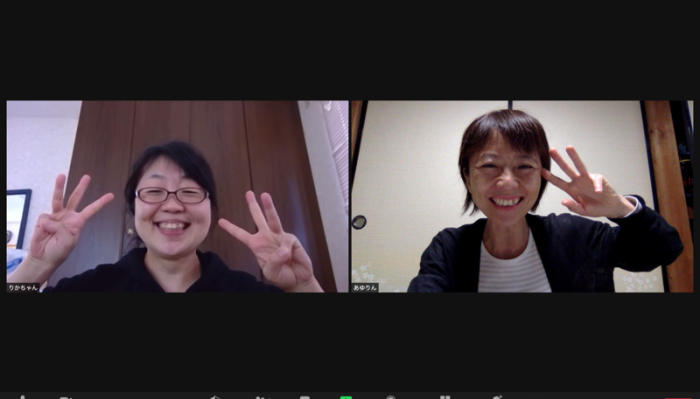Image resolution: width=700 pixels, height=399 pixels.
Task: Click the green Share Screen icon
Action: (346, 397)
